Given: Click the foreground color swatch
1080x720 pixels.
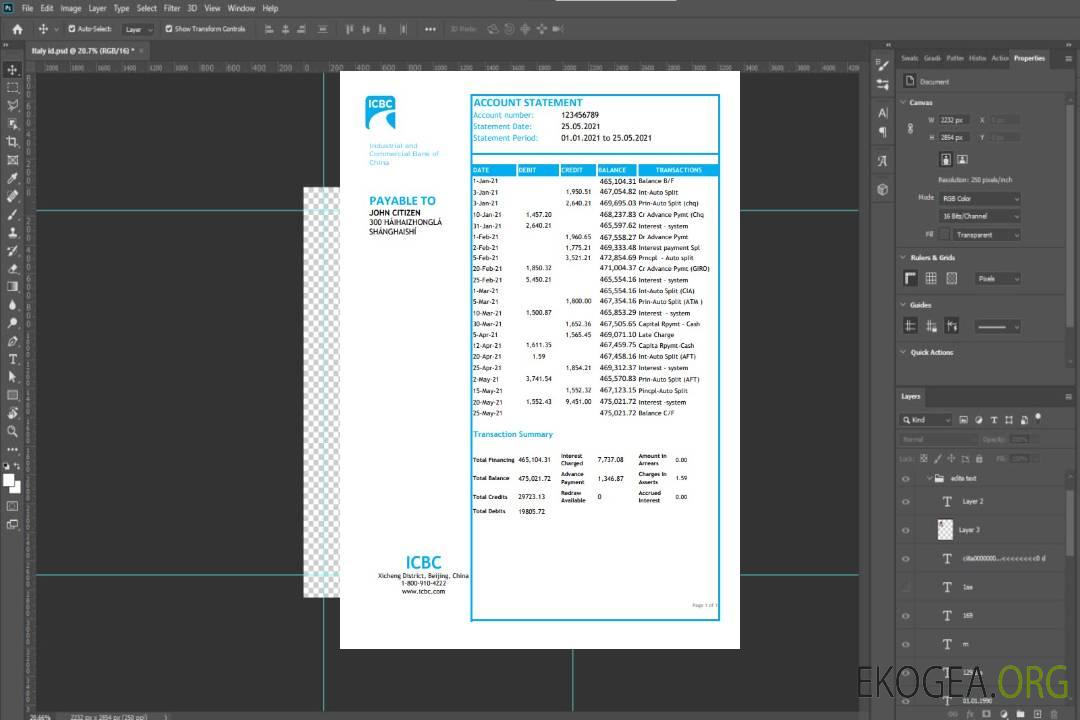Looking at the screenshot, I should 9,481.
